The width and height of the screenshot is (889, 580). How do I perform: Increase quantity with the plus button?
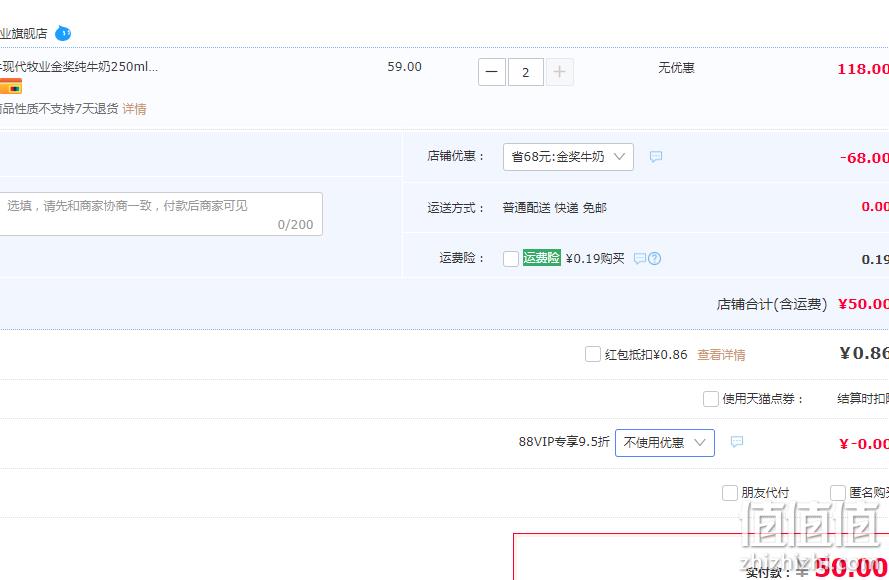(x=560, y=72)
